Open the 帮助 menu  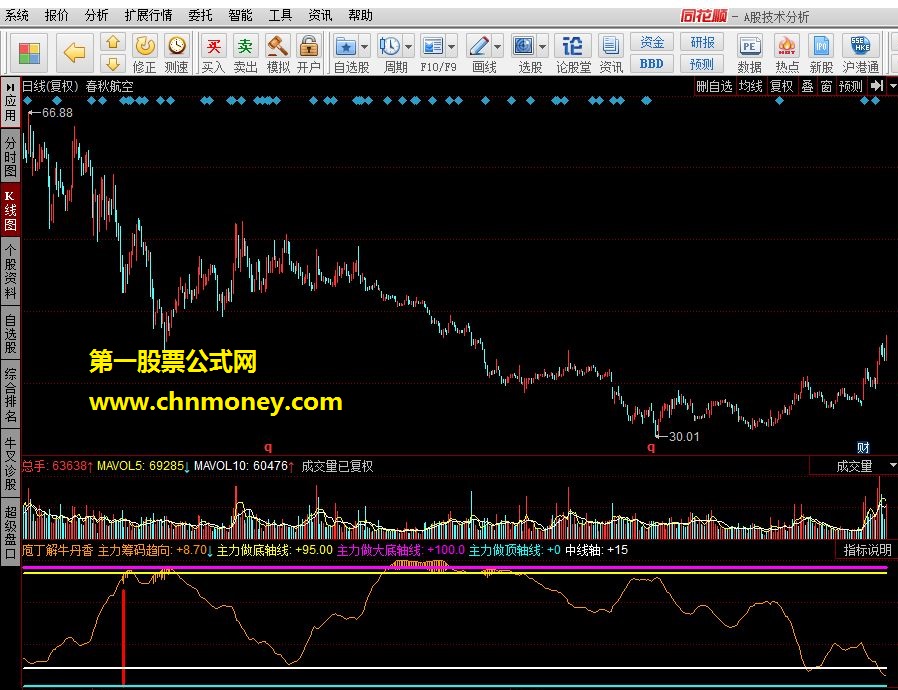pyautogui.click(x=360, y=15)
